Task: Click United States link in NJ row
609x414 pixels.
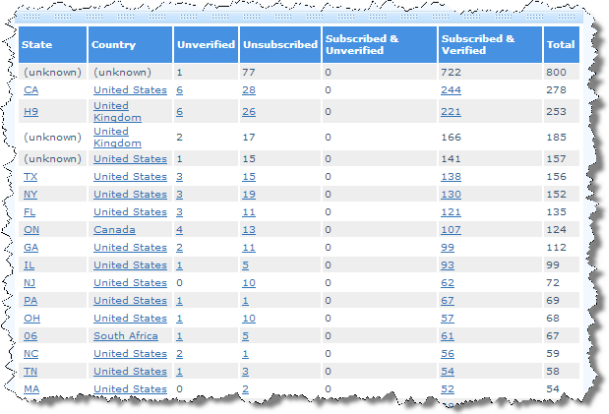Action: click(130, 283)
